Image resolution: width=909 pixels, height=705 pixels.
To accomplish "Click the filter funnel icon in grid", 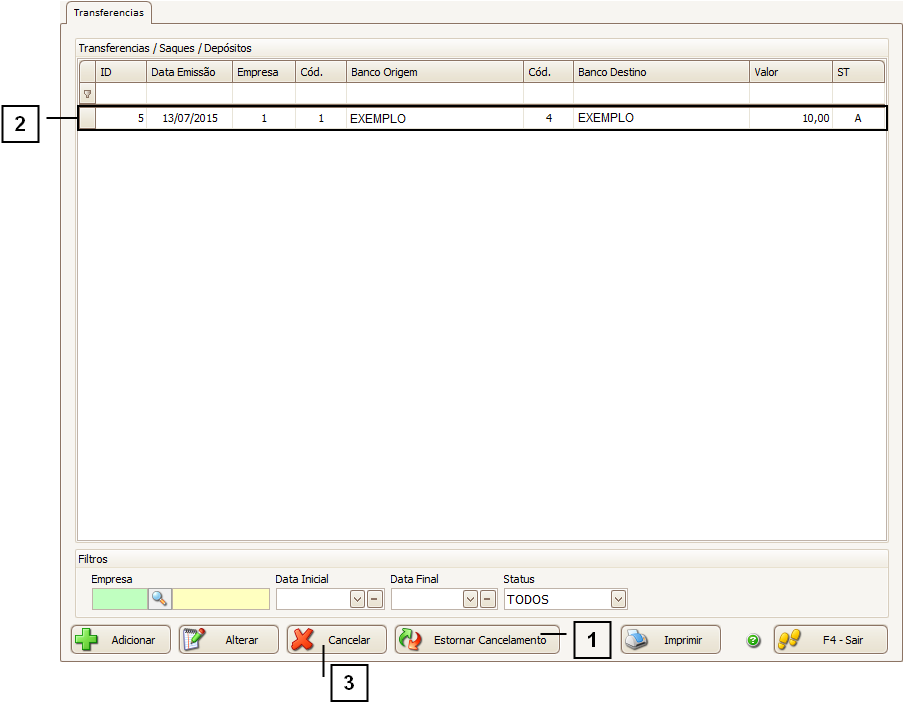I will (x=87, y=94).
